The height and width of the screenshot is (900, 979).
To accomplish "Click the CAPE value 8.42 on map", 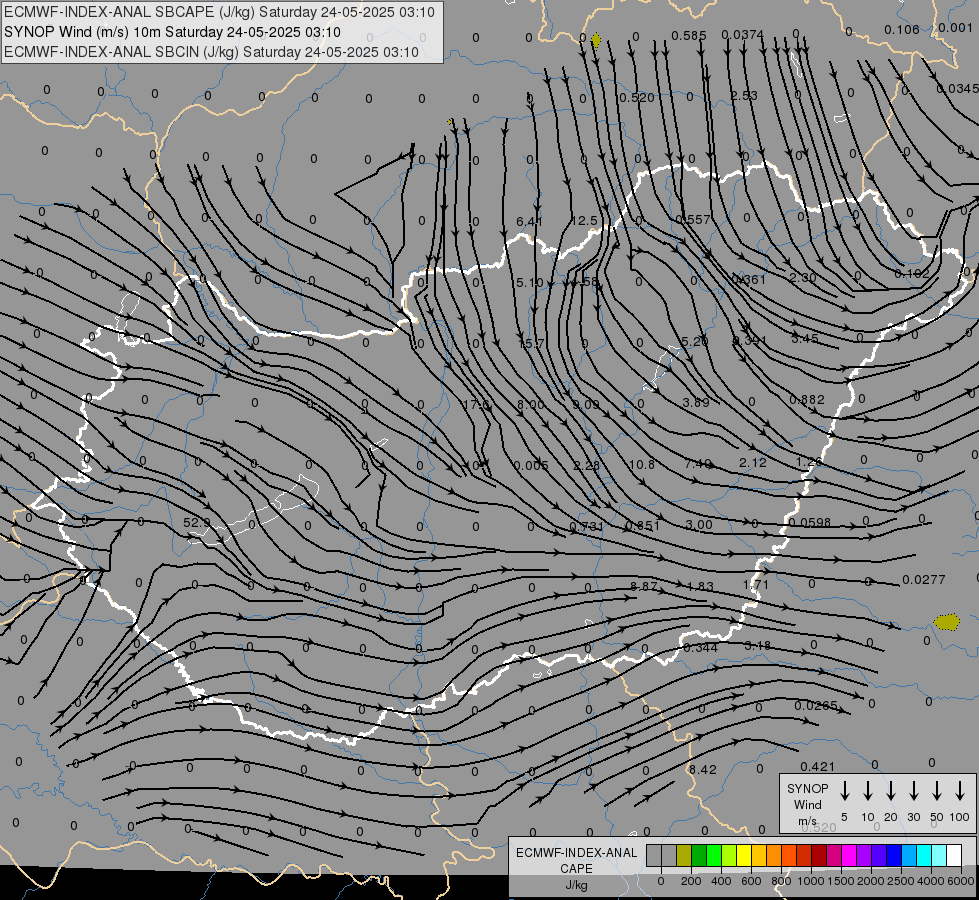I will click(703, 769).
